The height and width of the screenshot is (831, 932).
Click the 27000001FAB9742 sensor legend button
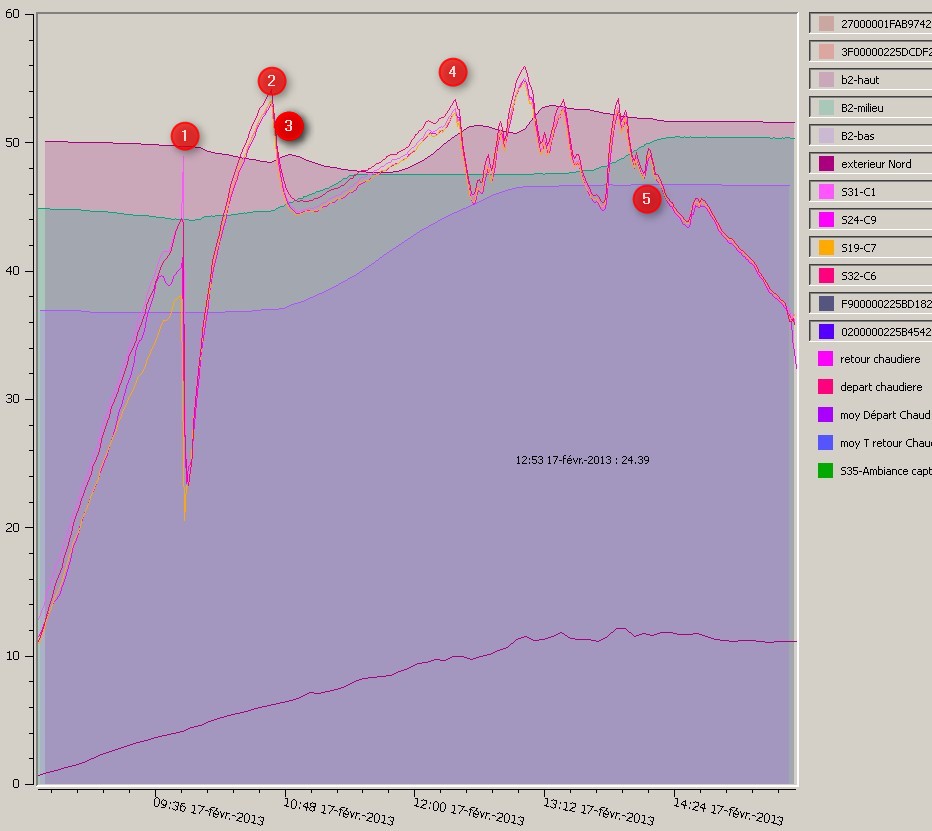point(870,23)
